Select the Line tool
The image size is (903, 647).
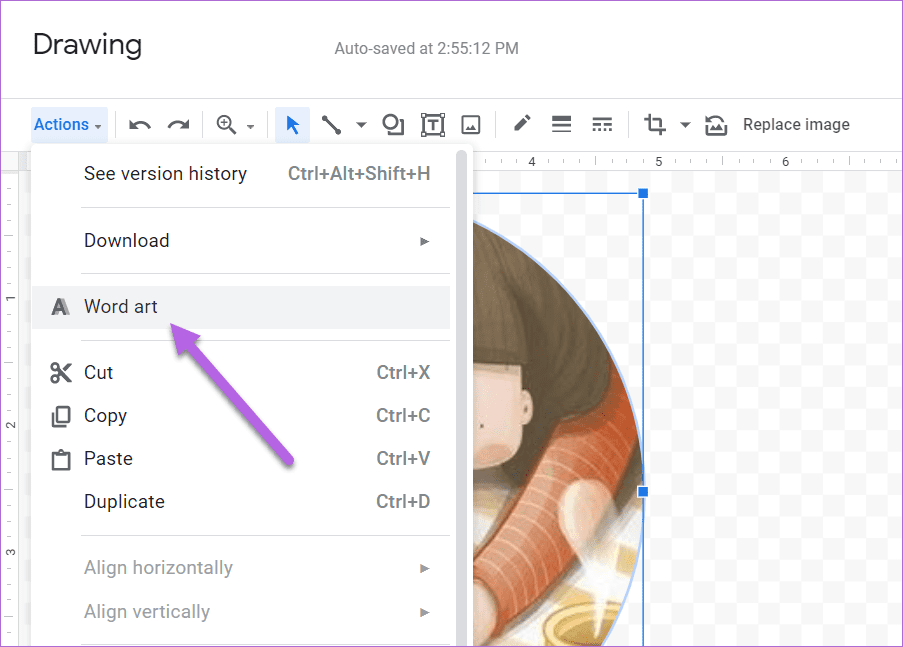pos(331,124)
